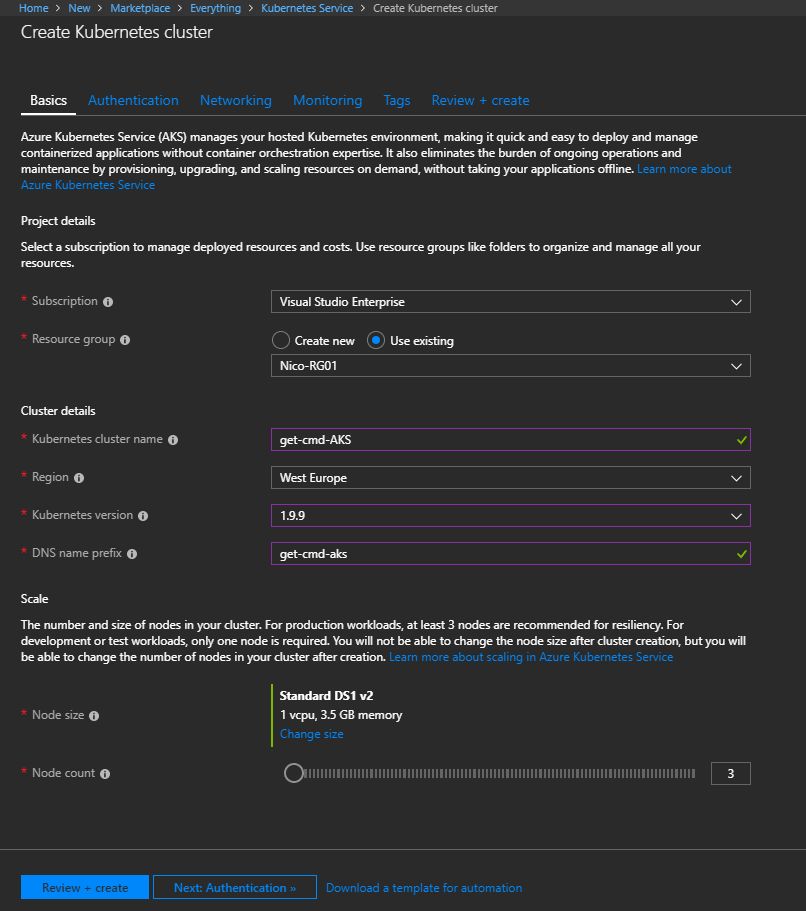
Task: Click the DNS name prefix input field
Action: click(x=510, y=554)
